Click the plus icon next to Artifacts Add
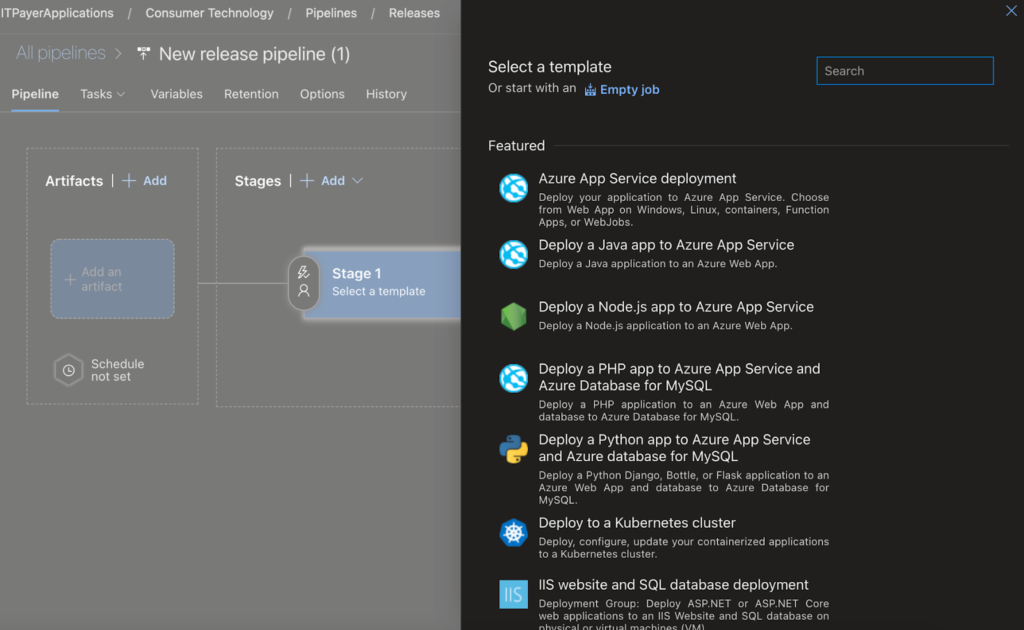Image resolution: width=1024 pixels, height=630 pixels. pyautogui.click(x=129, y=181)
